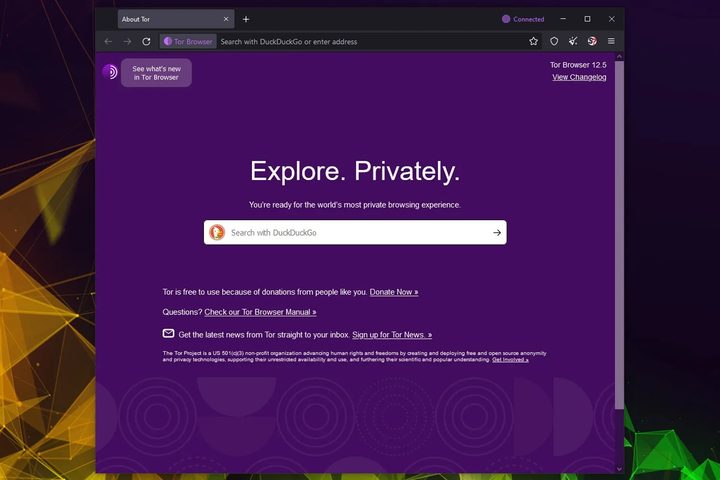The height and width of the screenshot is (480, 720).
Task: Click the Donate Now link
Action: [x=394, y=292]
